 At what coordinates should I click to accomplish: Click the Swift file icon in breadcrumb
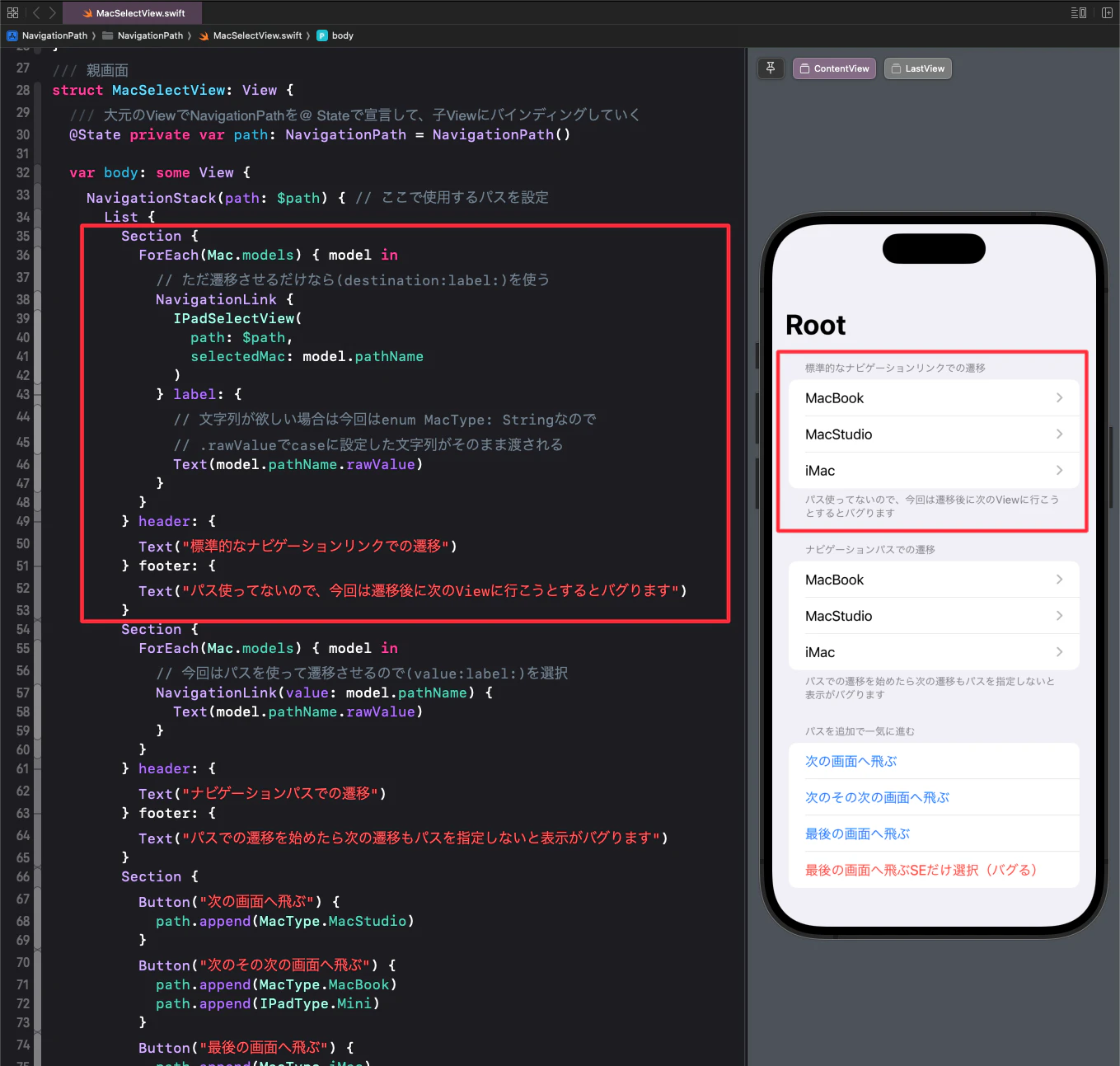(204, 35)
